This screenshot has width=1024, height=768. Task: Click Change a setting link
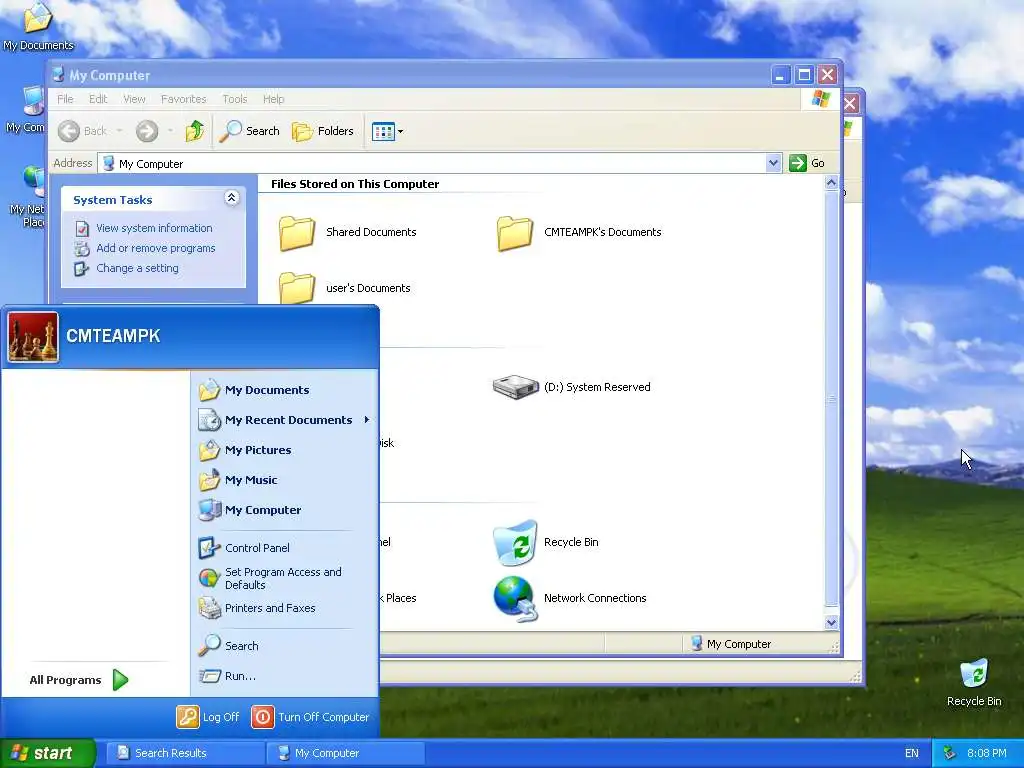137,268
